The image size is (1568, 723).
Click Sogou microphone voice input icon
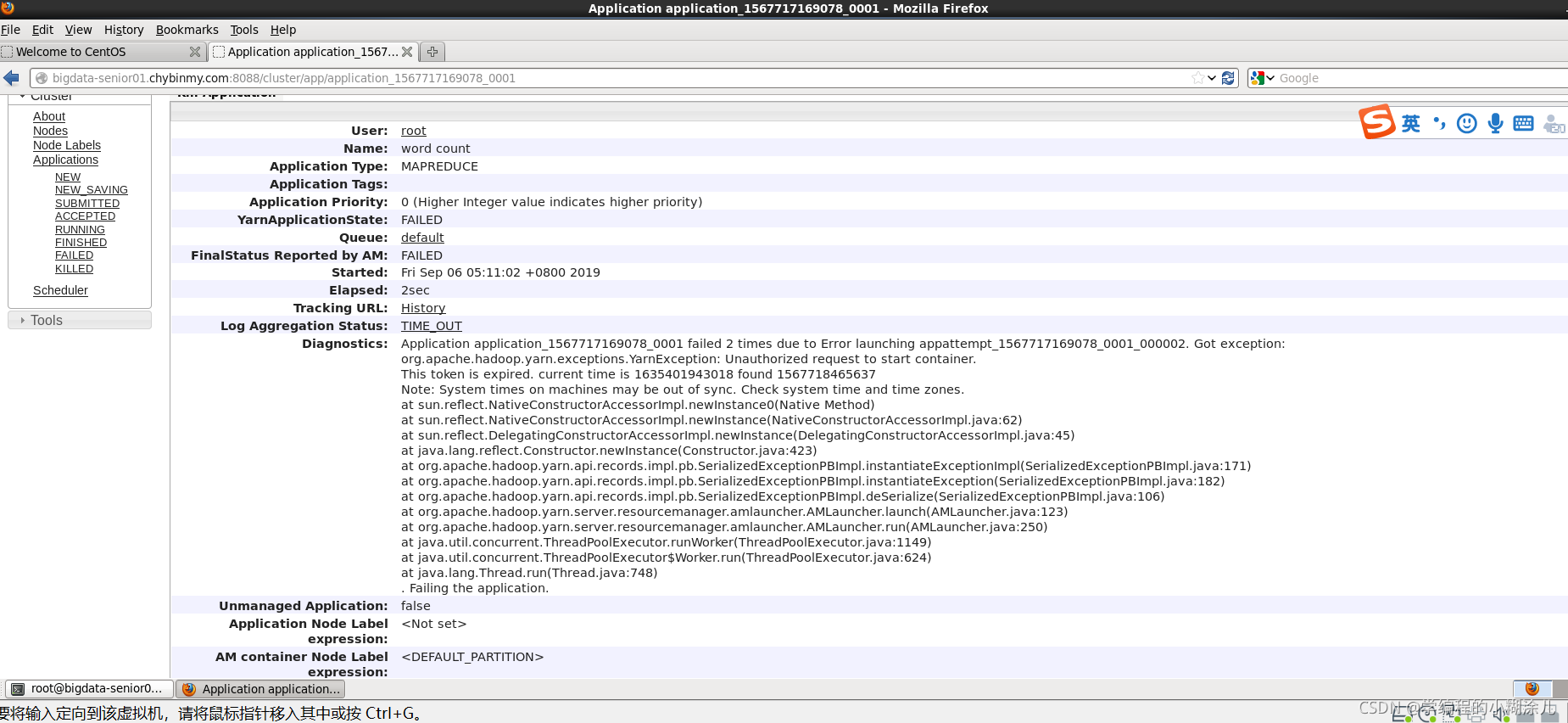tap(1496, 123)
